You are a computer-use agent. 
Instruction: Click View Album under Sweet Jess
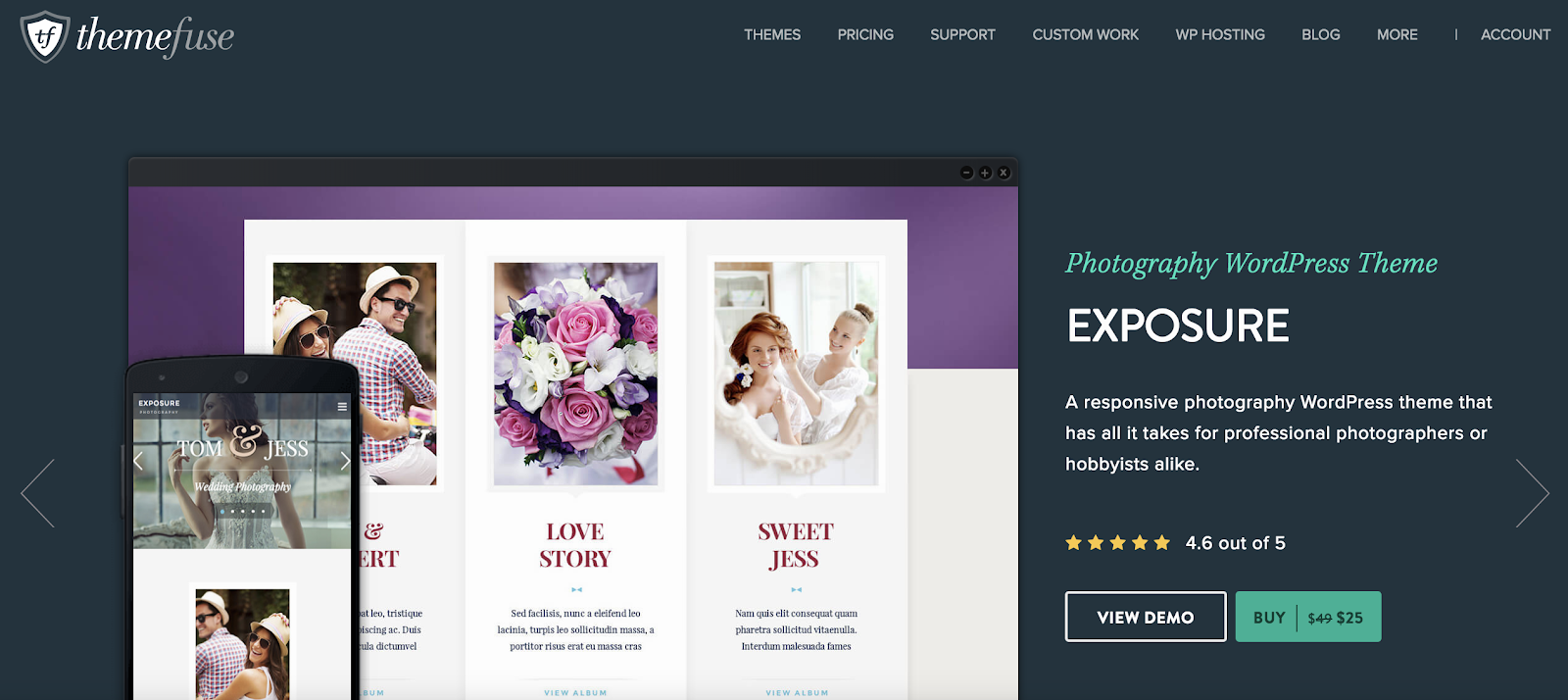click(797, 693)
